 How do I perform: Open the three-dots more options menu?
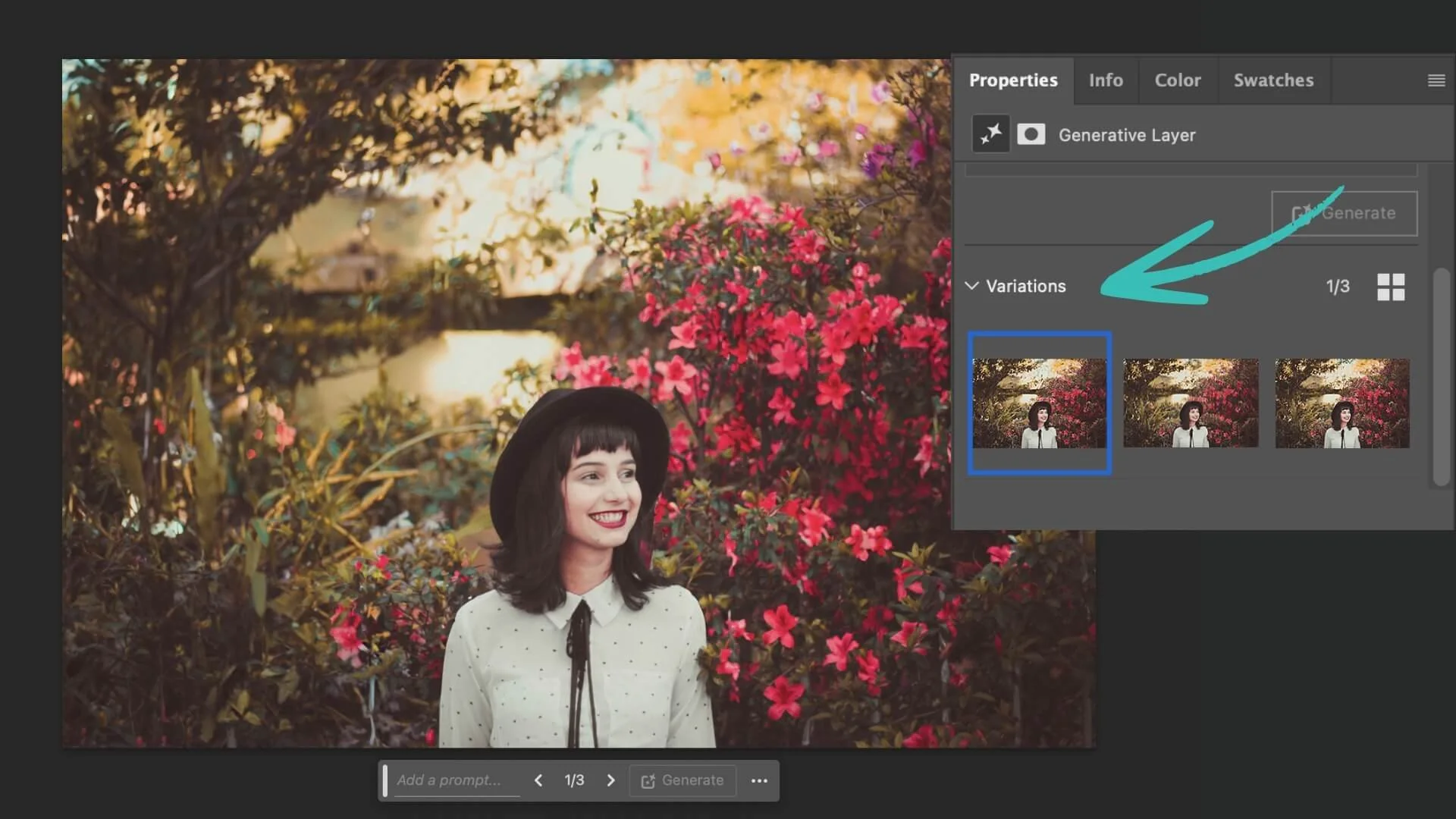[759, 780]
